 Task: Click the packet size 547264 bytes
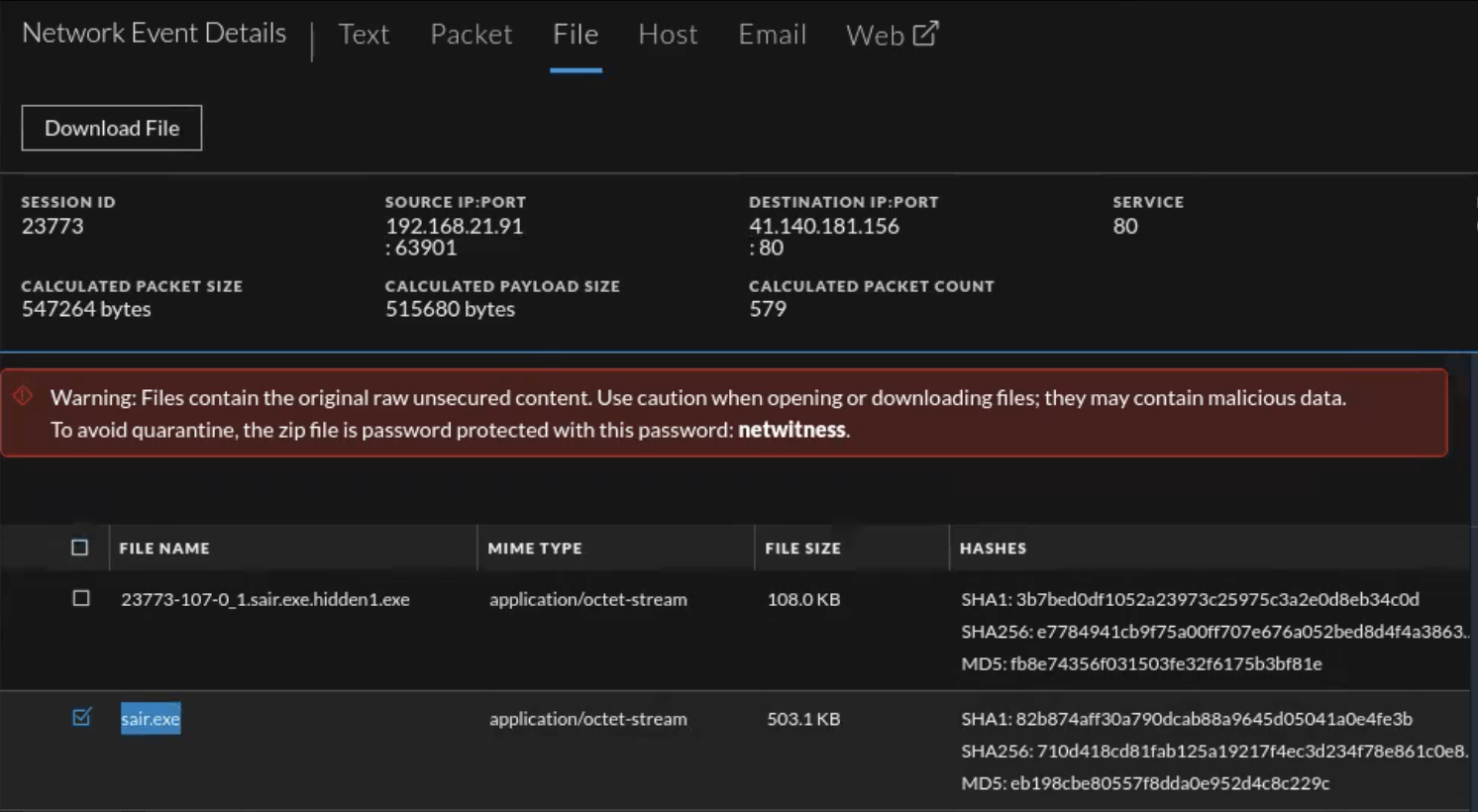coord(86,309)
